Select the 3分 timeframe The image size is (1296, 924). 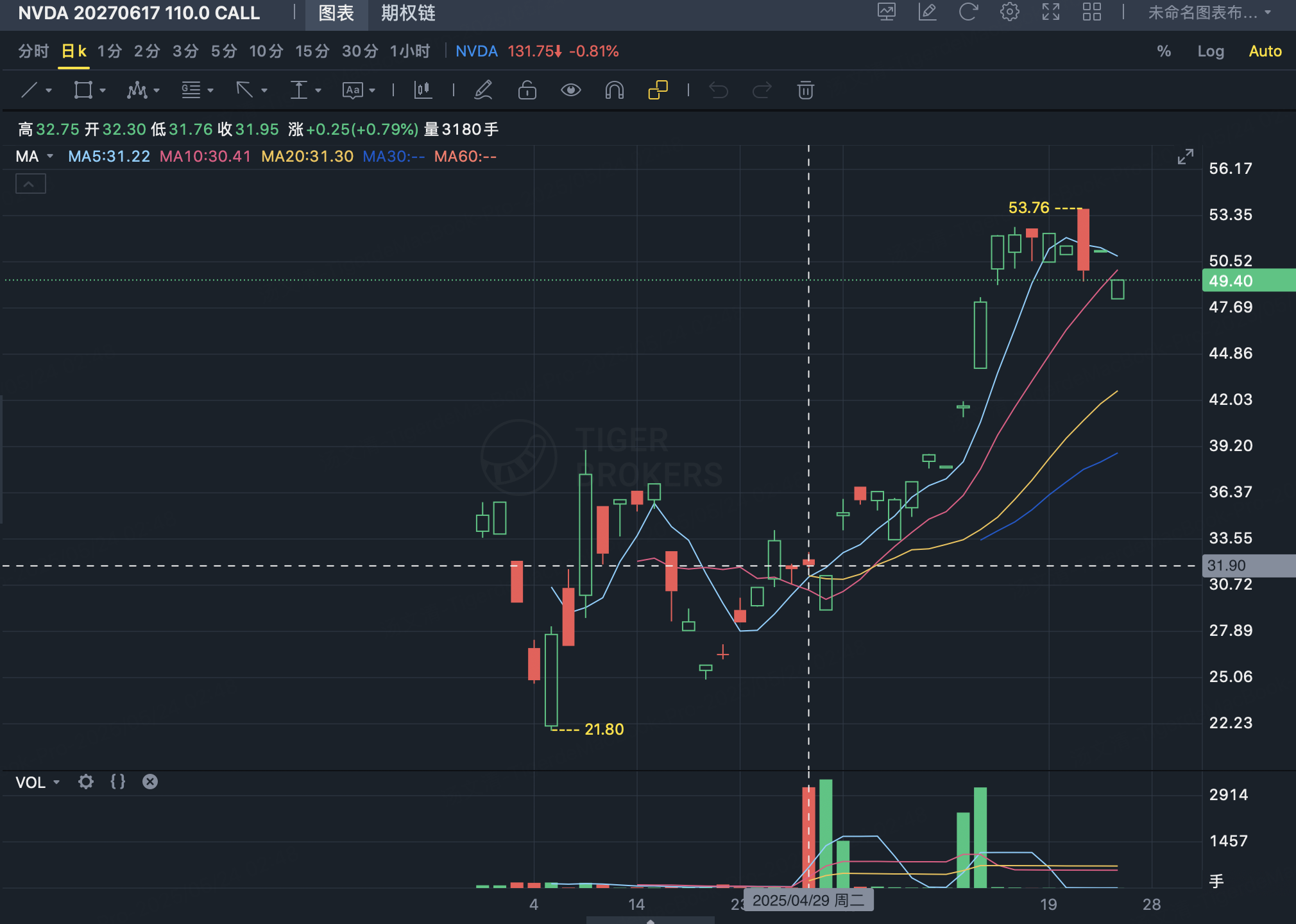pos(185,51)
